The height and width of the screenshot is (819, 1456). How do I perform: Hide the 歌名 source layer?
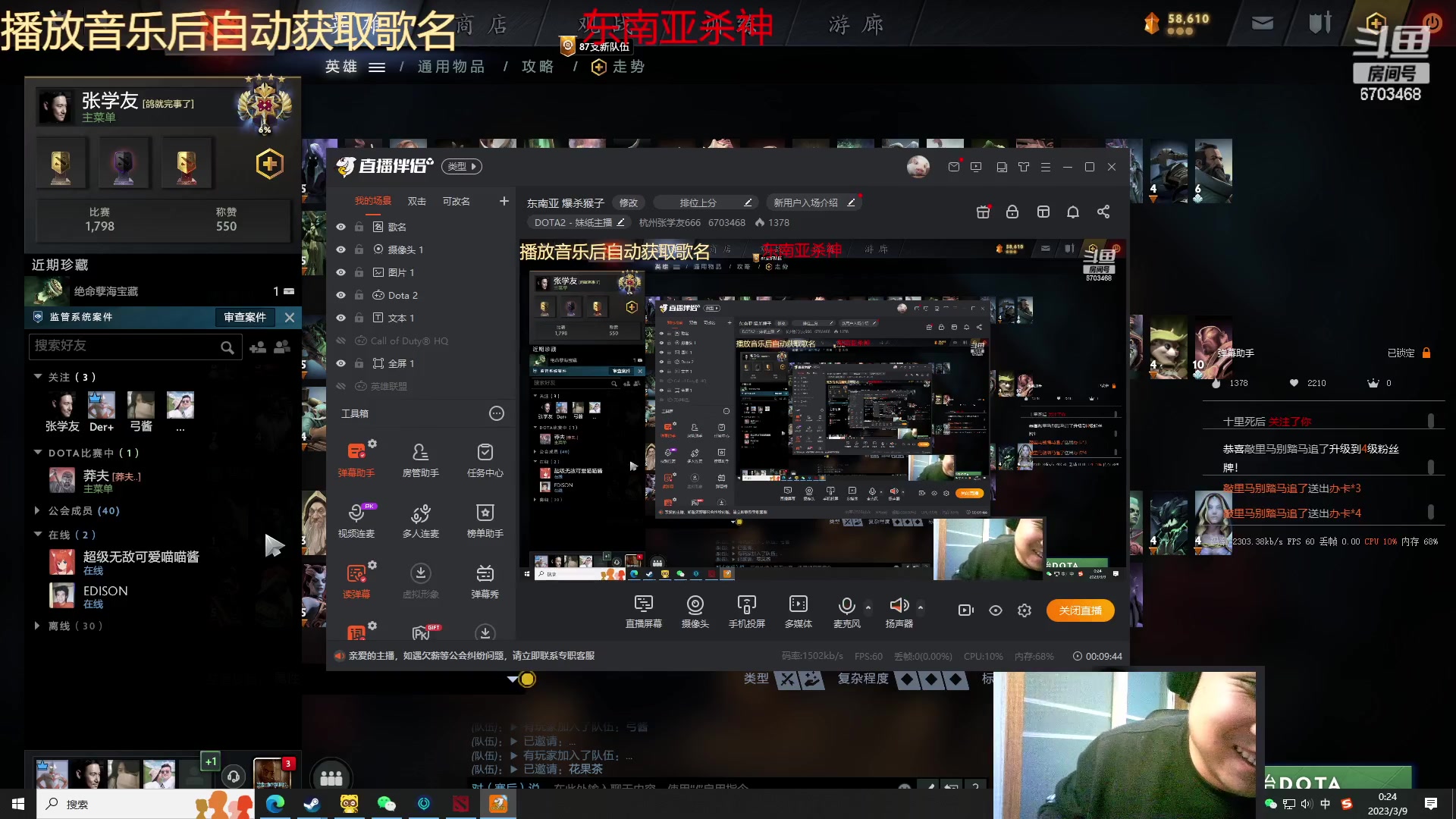[x=340, y=227]
